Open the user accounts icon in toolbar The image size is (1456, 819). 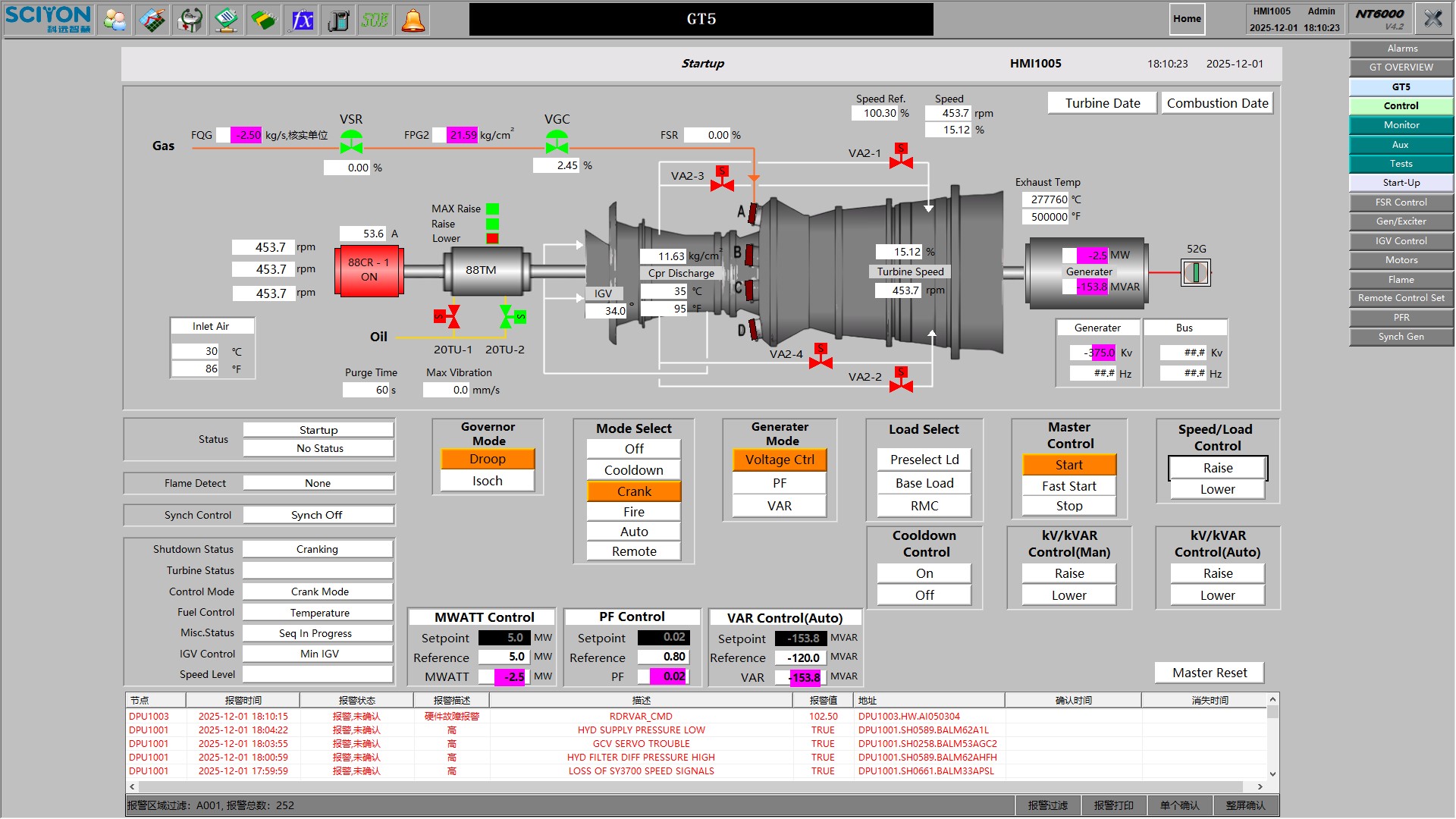[x=115, y=20]
